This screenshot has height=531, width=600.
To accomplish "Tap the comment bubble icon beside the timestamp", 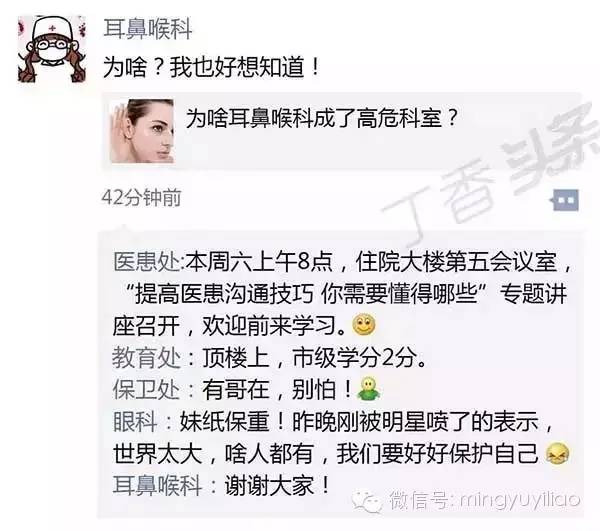I will click(565, 200).
